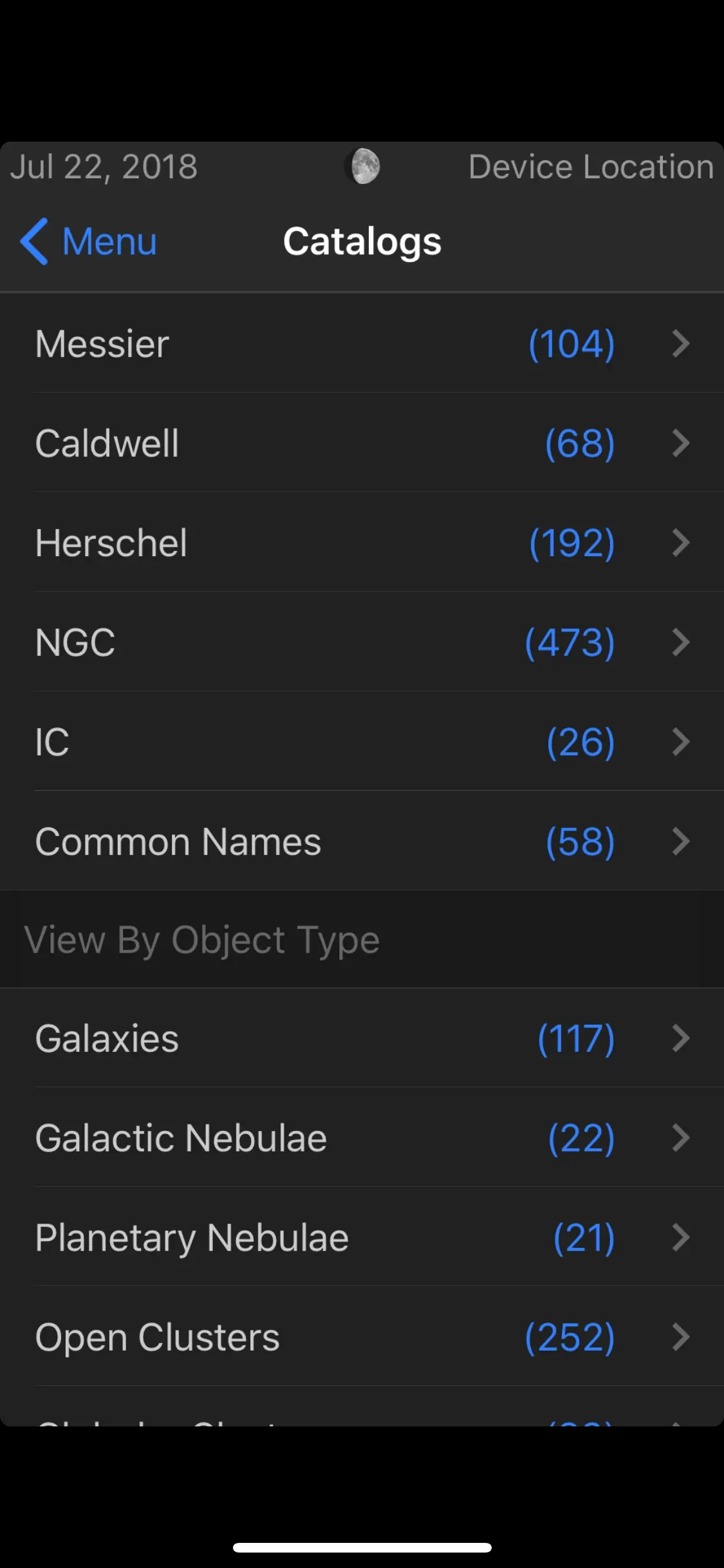Viewport: 724px width, 1568px height.
Task: Expand NGC catalog chevron
Action: point(680,642)
